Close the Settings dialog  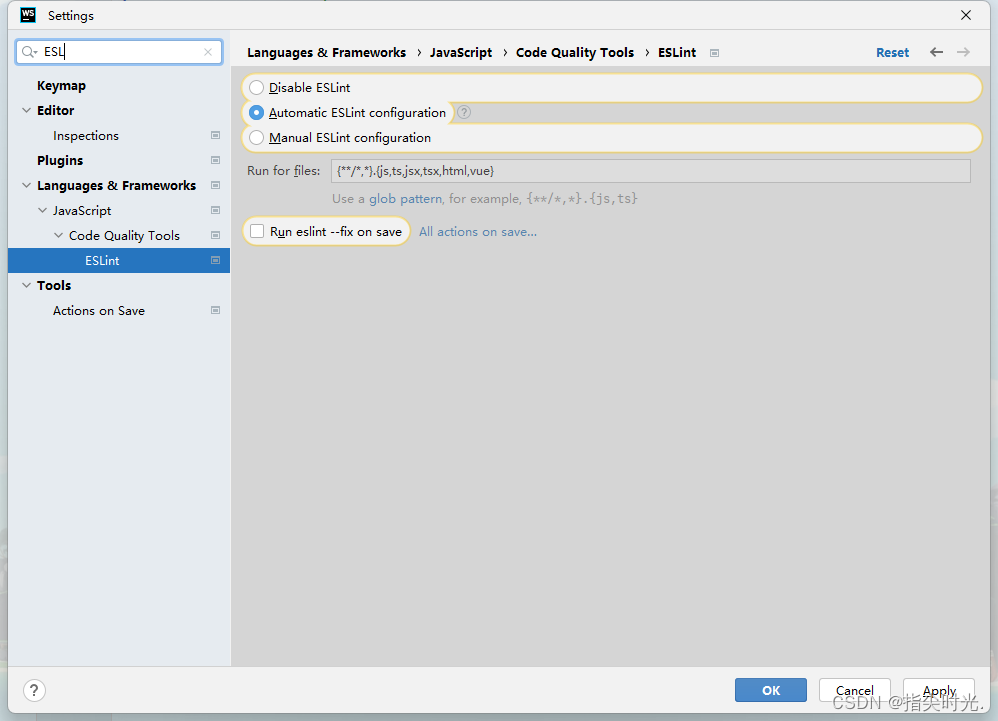(x=966, y=15)
